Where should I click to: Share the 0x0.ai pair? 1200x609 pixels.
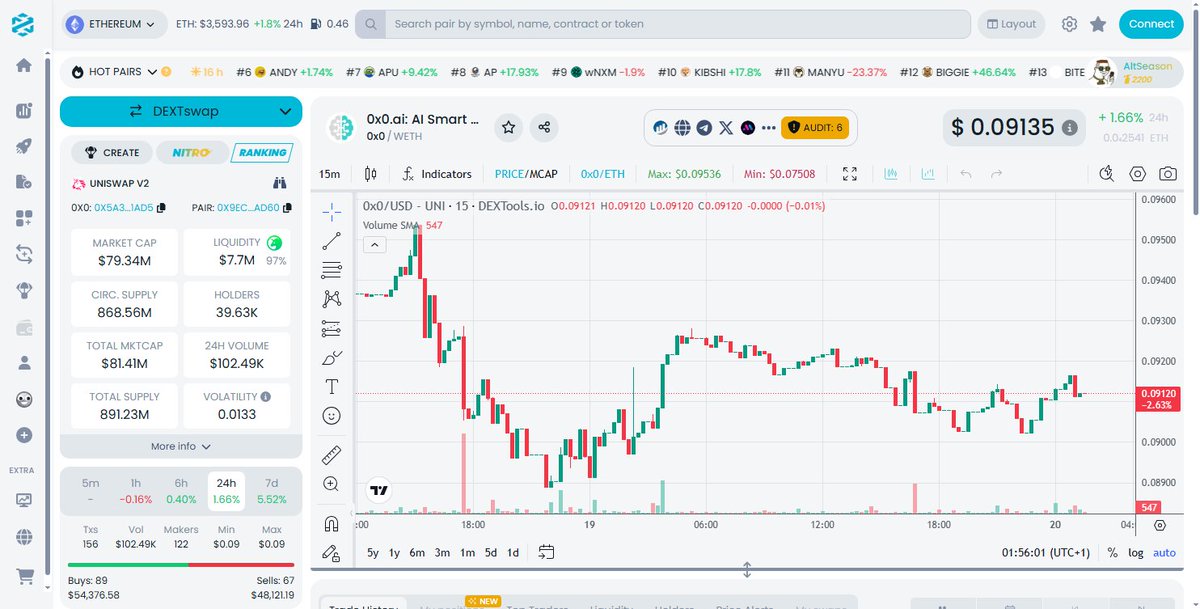pos(544,127)
